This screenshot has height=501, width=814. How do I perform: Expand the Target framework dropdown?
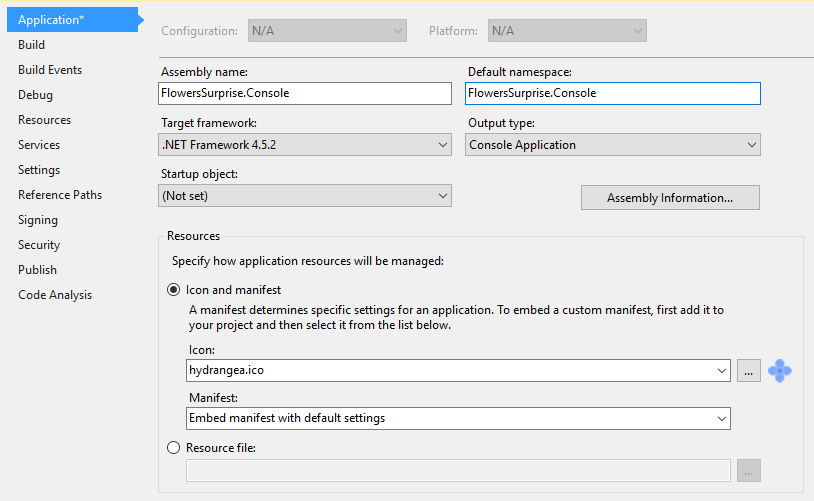(x=305, y=145)
